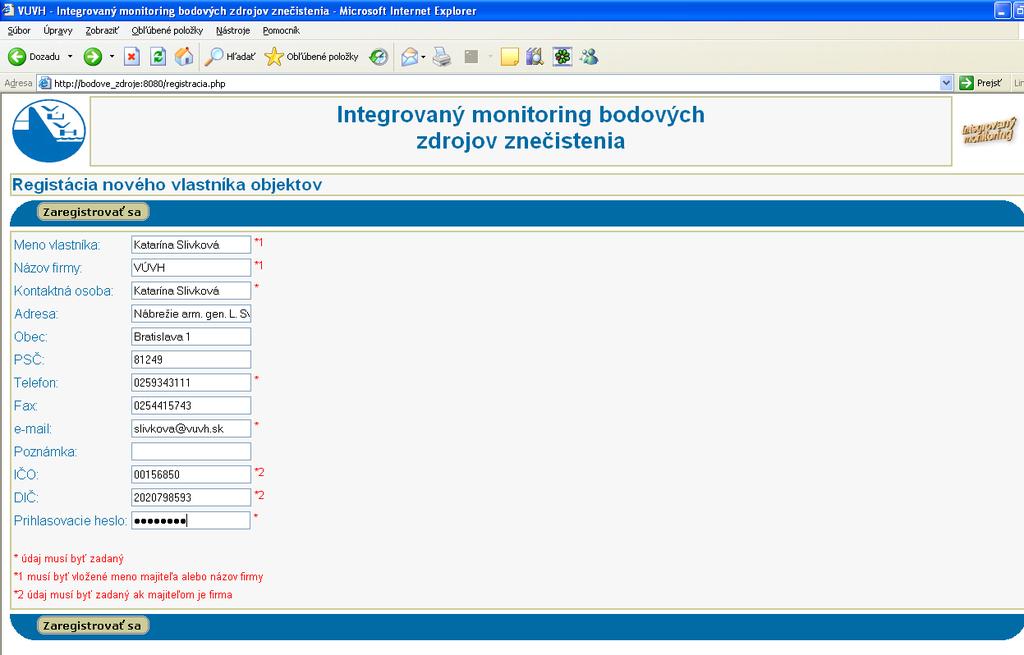Open the Back history dropdown arrow
1024x655 pixels.
70,57
